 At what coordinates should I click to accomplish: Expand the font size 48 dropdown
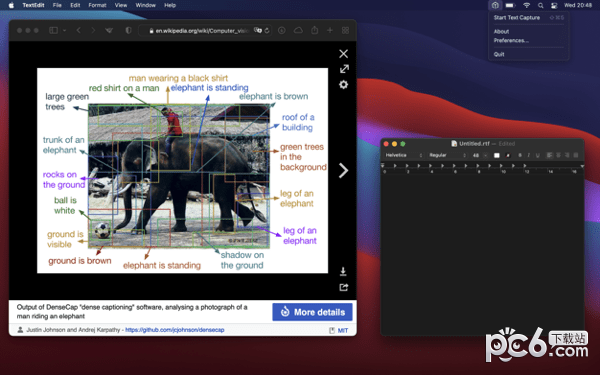click(x=486, y=155)
